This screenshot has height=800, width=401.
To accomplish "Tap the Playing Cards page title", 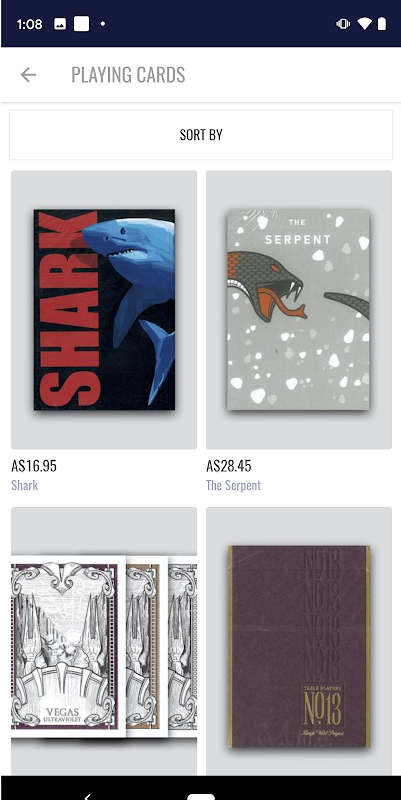I will coord(128,75).
